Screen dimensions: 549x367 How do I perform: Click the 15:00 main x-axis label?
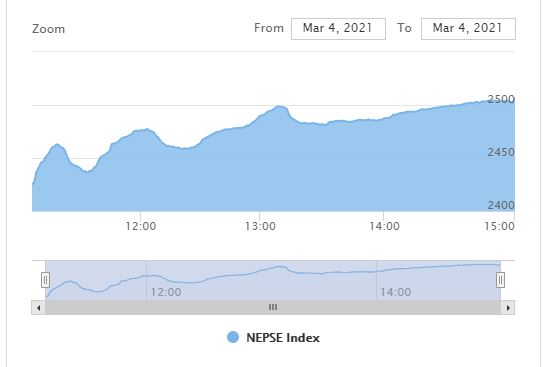pyautogui.click(x=499, y=226)
